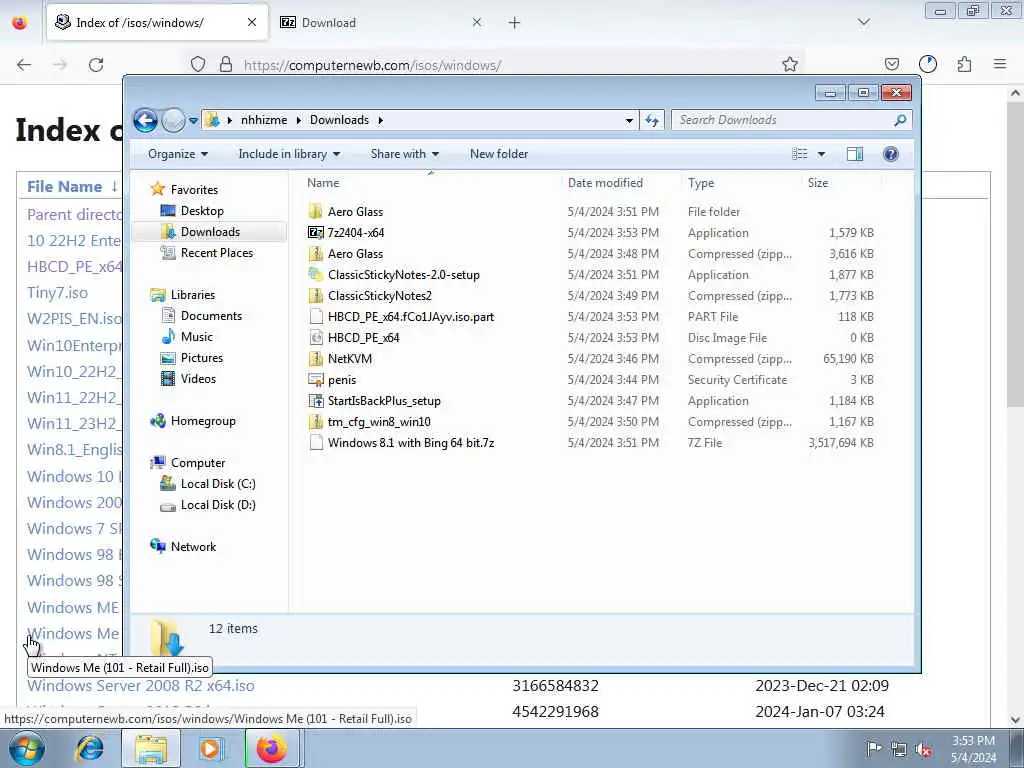Select Network in the navigation pane
The image size is (1024, 768).
coord(193,547)
